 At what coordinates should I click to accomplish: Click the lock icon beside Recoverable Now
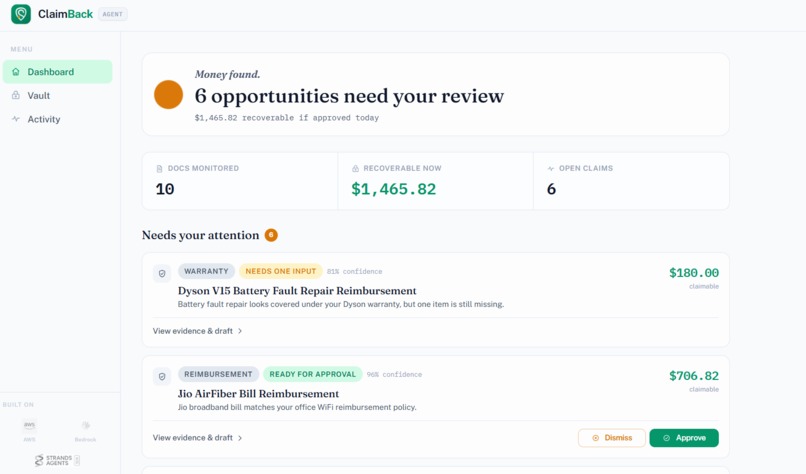click(x=355, y=168)
